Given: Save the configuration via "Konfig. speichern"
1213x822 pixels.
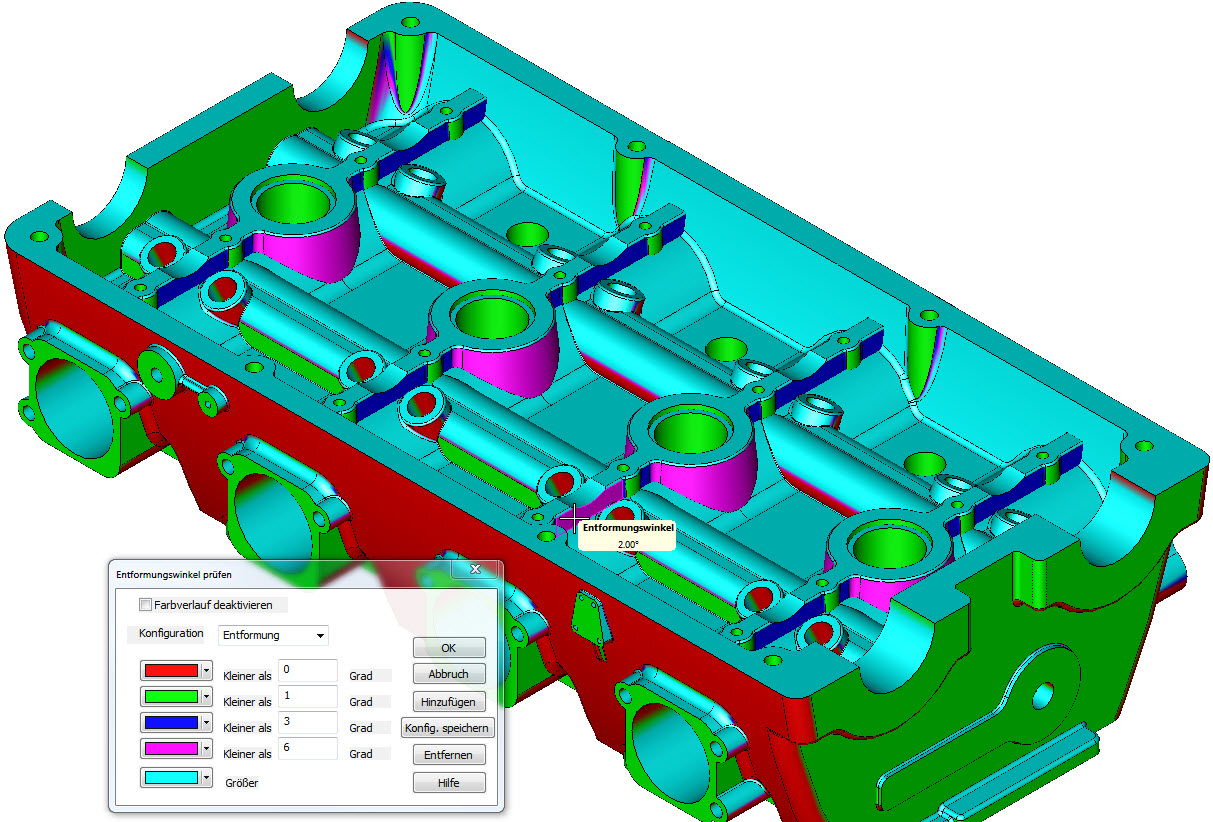Looking at the screenshot, I should click(x=448, y=727).
